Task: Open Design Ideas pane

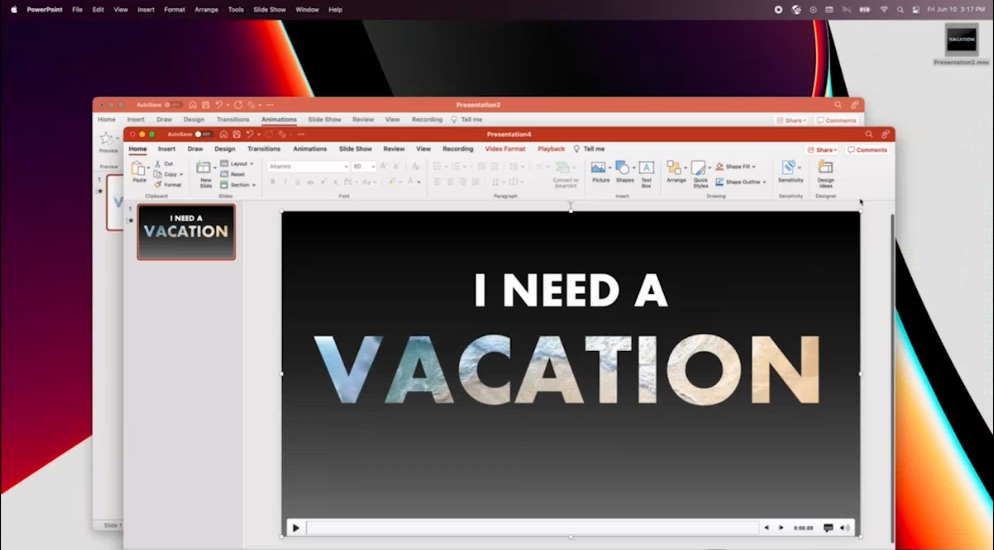Action: 825,174
